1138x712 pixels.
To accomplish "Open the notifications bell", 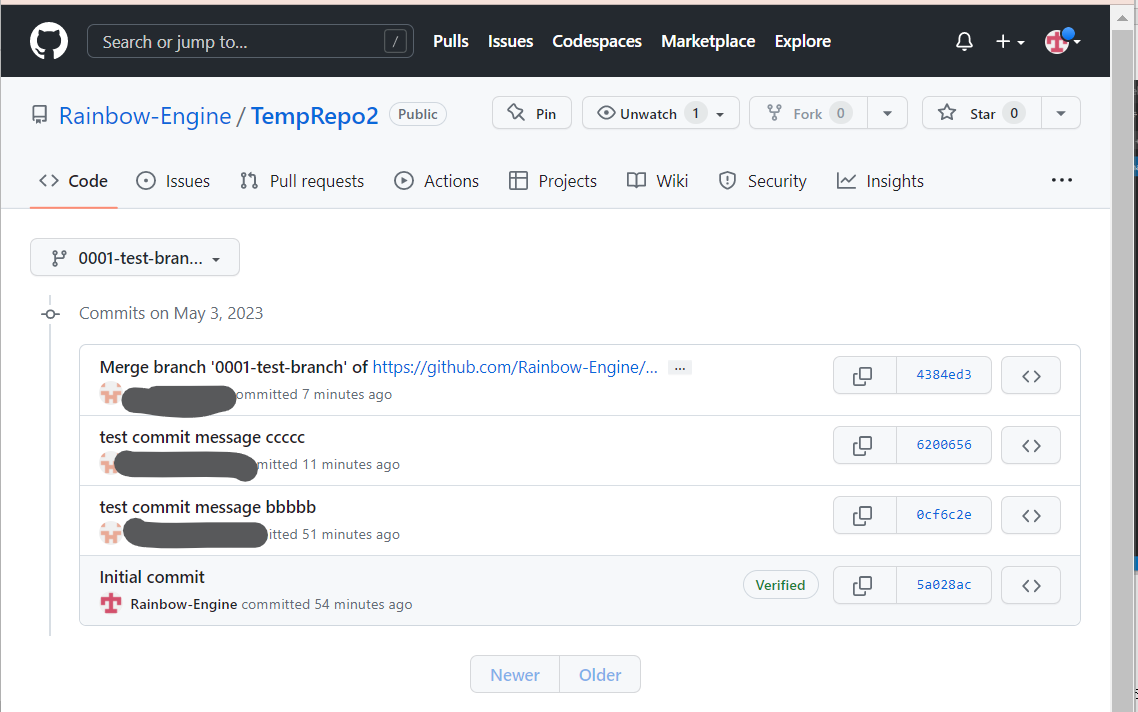I will pos(964,41).
